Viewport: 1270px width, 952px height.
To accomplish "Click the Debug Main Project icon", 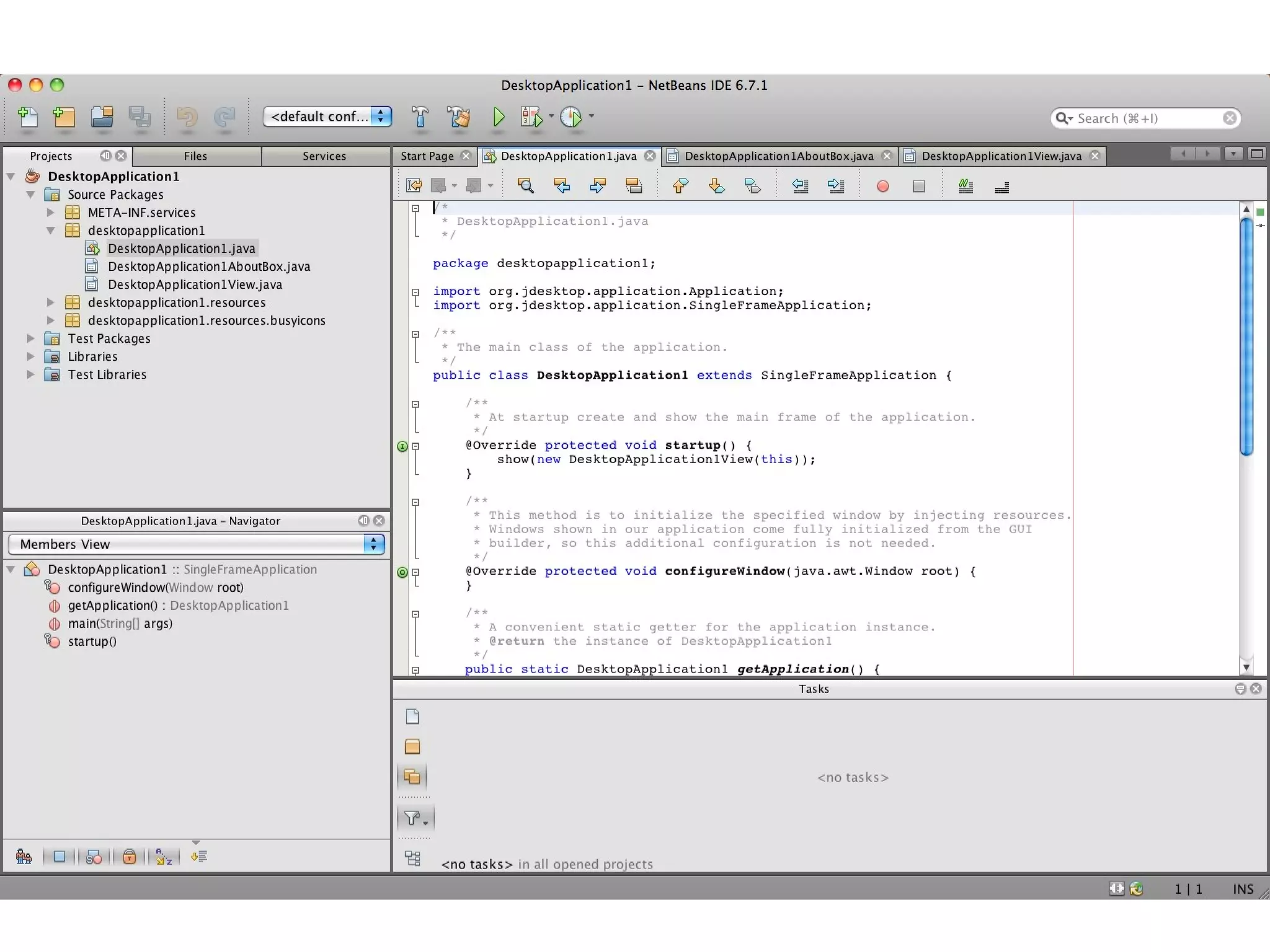I will click(532, 117).
